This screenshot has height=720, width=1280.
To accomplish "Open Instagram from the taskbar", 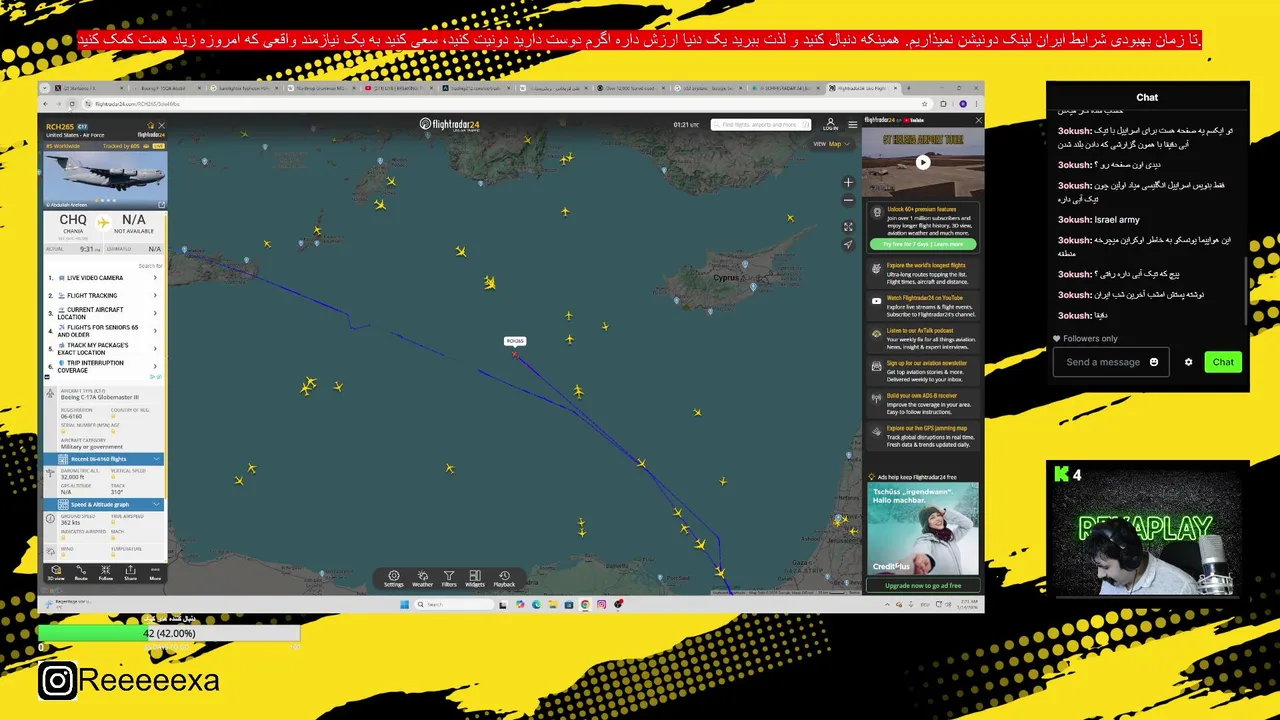I will [x=601, y=604].
